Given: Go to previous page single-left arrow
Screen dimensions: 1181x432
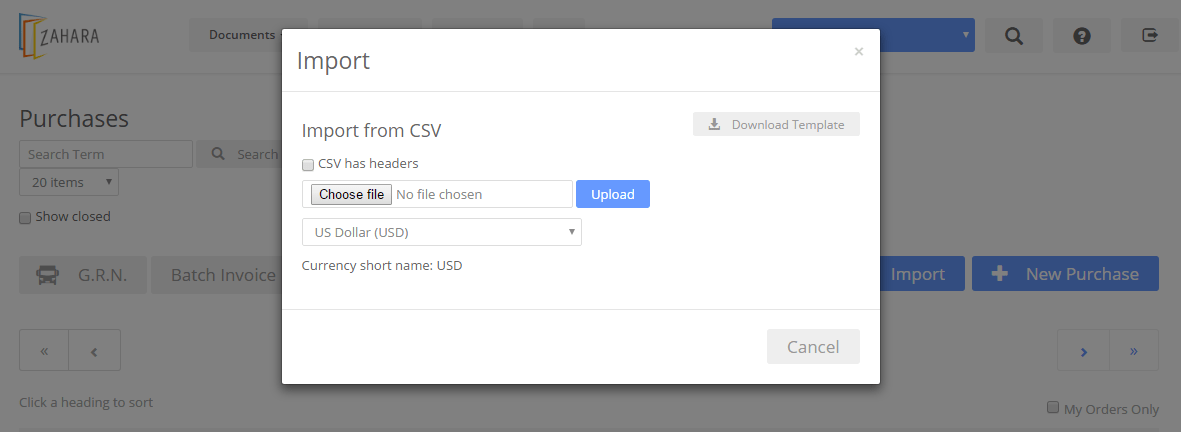Looking at the screenshot, I should [94, 350].
